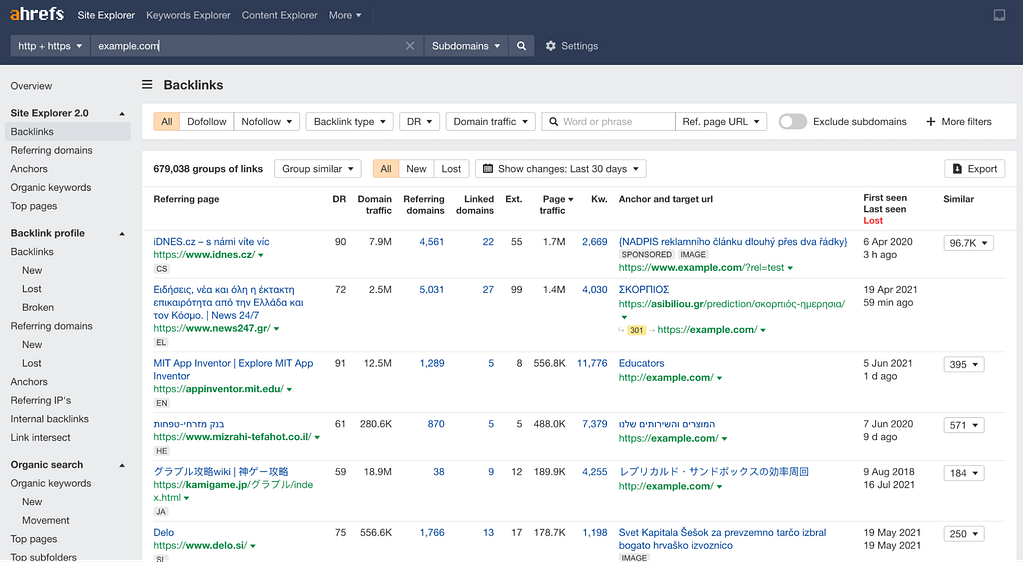Open Anchors under Site Explorer 2.0
The height and width of the screenshot is (562, 1023).
tap(29, 169)
